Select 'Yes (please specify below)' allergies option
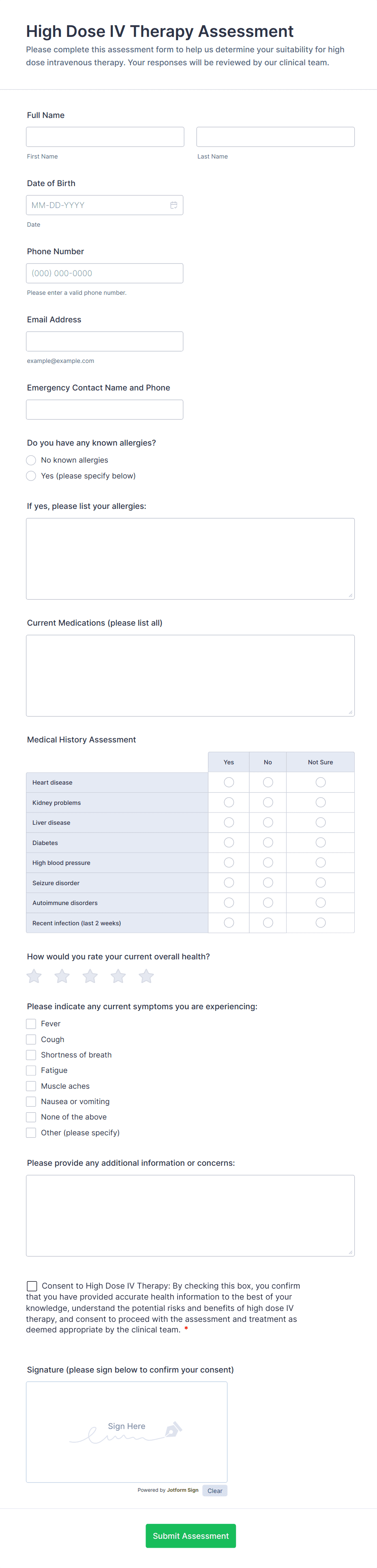This screenshot has width=377, height=1568. coord(31,476)
